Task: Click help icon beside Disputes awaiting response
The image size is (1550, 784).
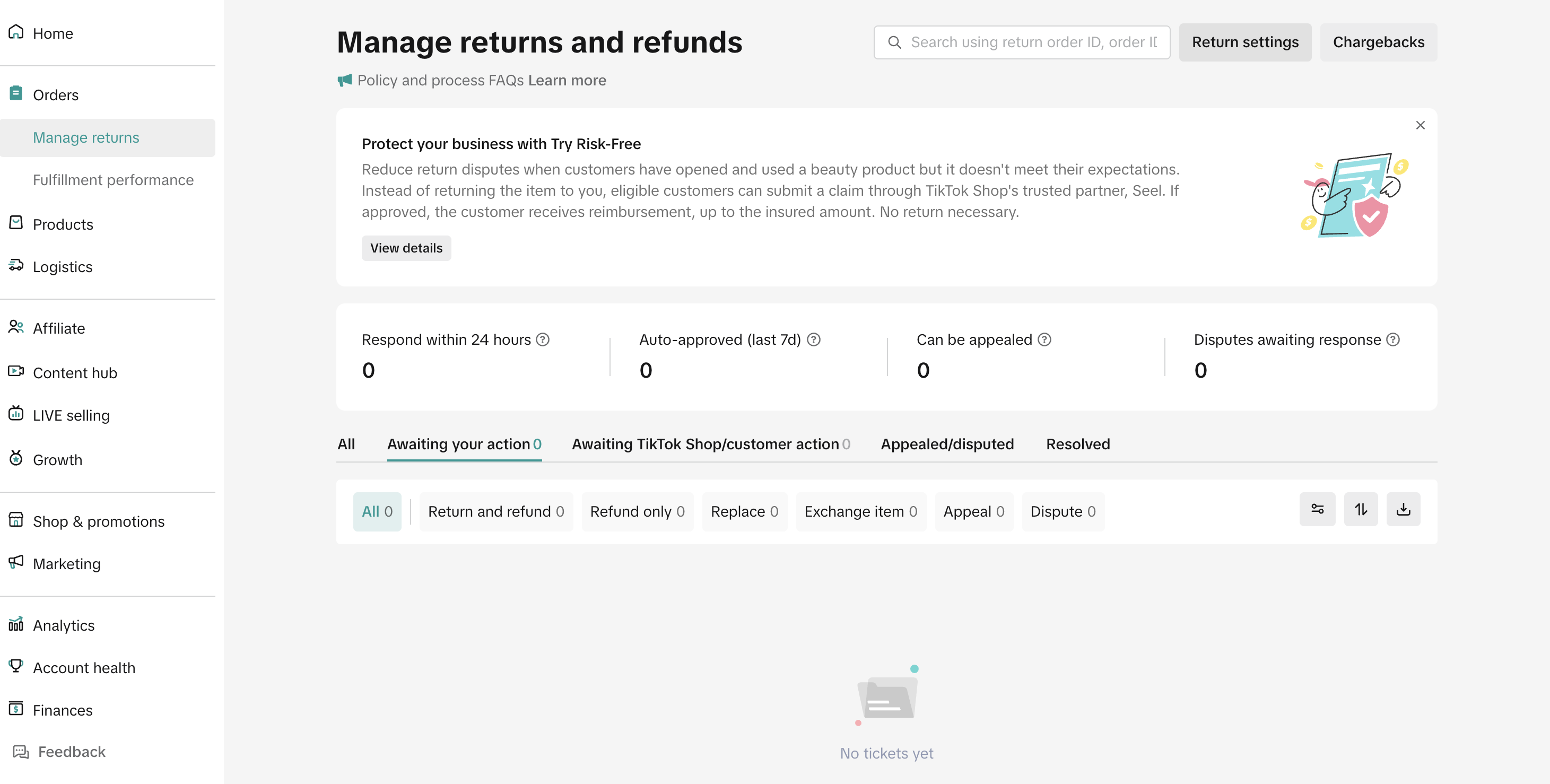Action: (x=1393, y=339)
